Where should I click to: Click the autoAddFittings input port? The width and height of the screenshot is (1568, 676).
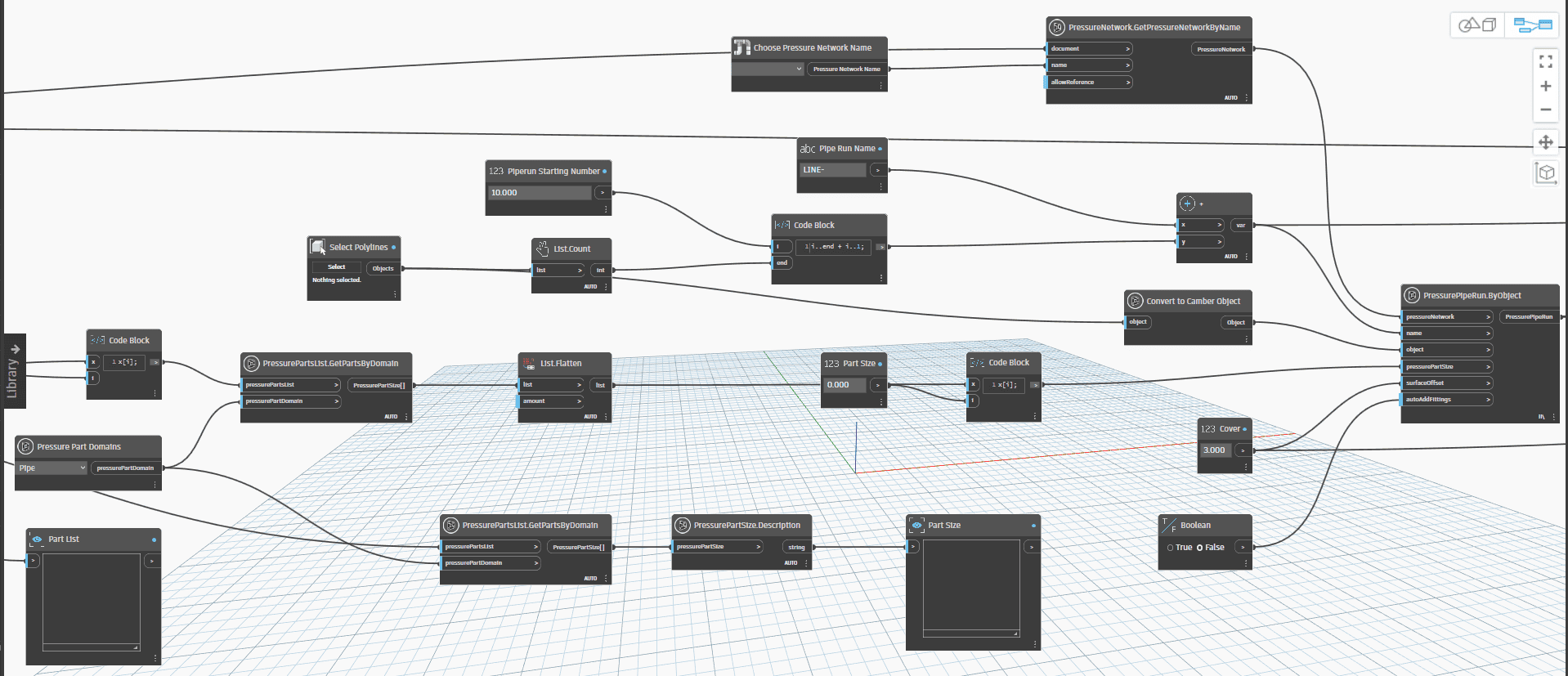pos(1447,400)
